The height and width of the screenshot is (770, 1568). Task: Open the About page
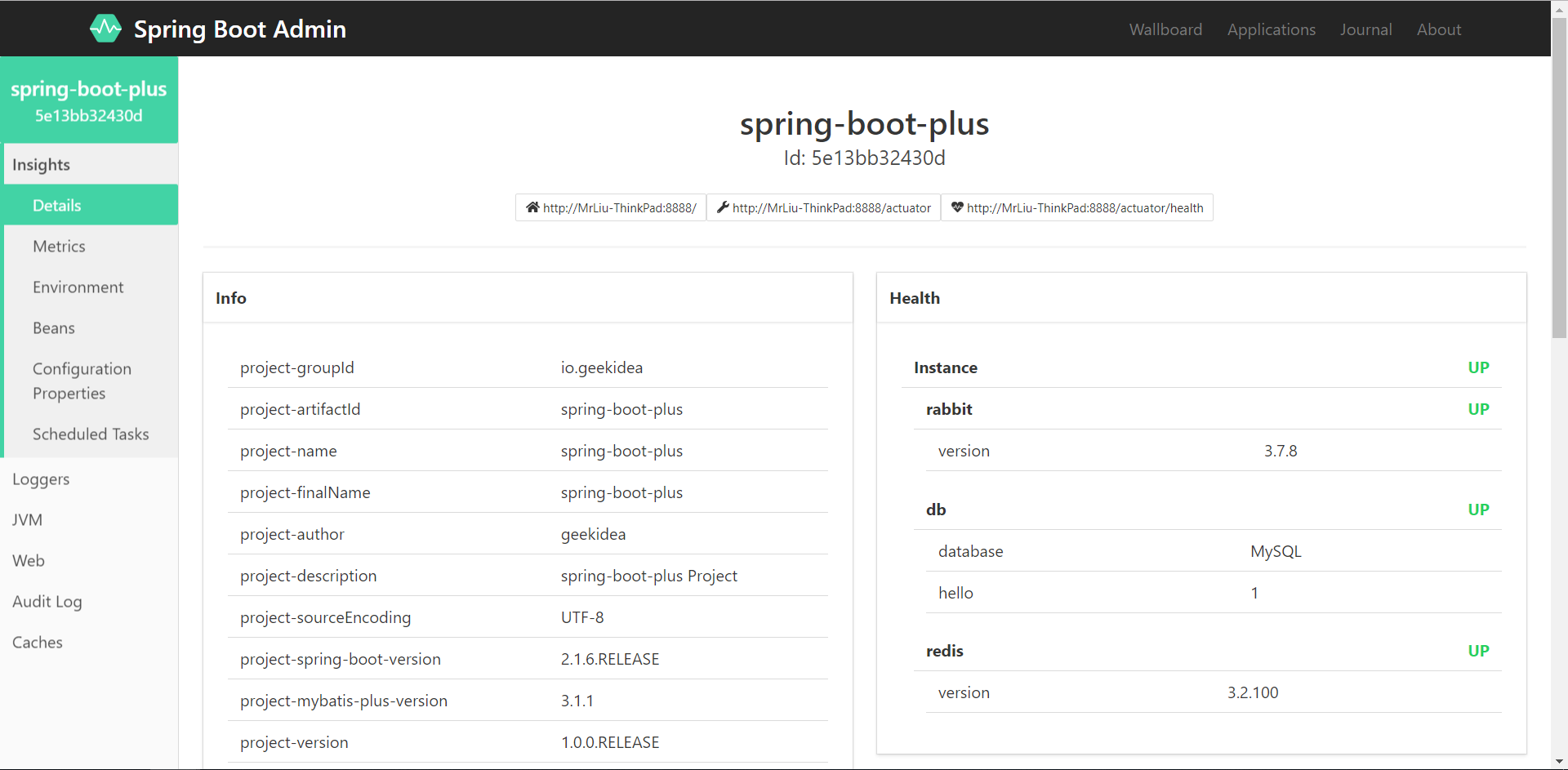coord(1438,29)
